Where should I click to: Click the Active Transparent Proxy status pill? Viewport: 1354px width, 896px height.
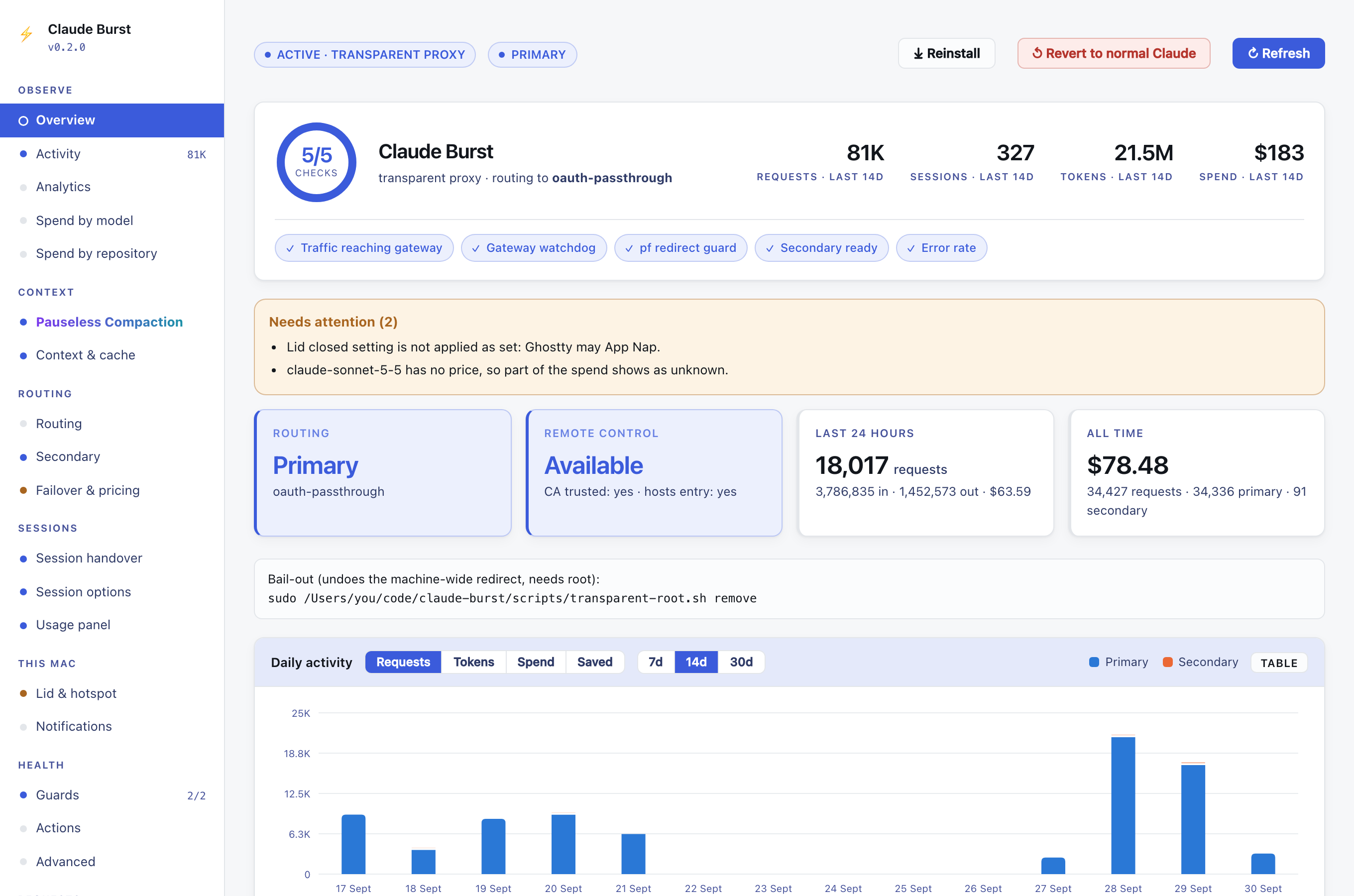click(365, 55)
